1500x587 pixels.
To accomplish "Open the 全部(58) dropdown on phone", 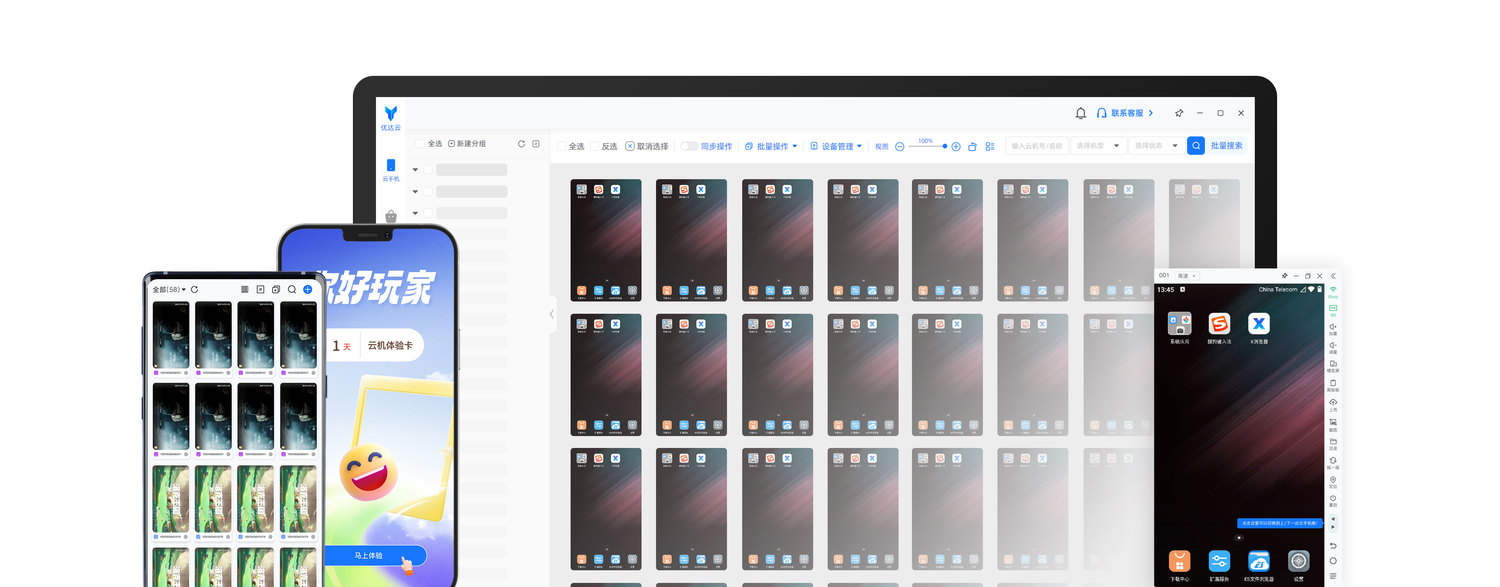I will pyautogui.click(x=169, y=289).
